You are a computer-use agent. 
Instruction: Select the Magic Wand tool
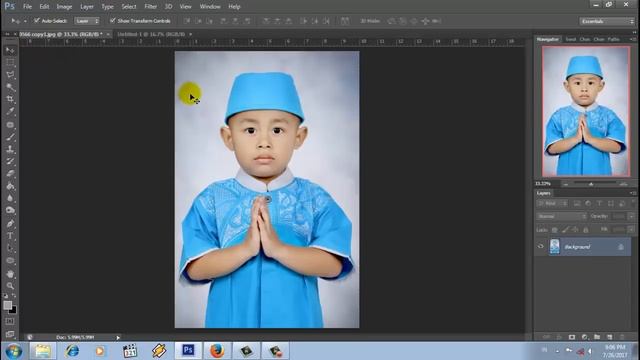pos(10,87)
